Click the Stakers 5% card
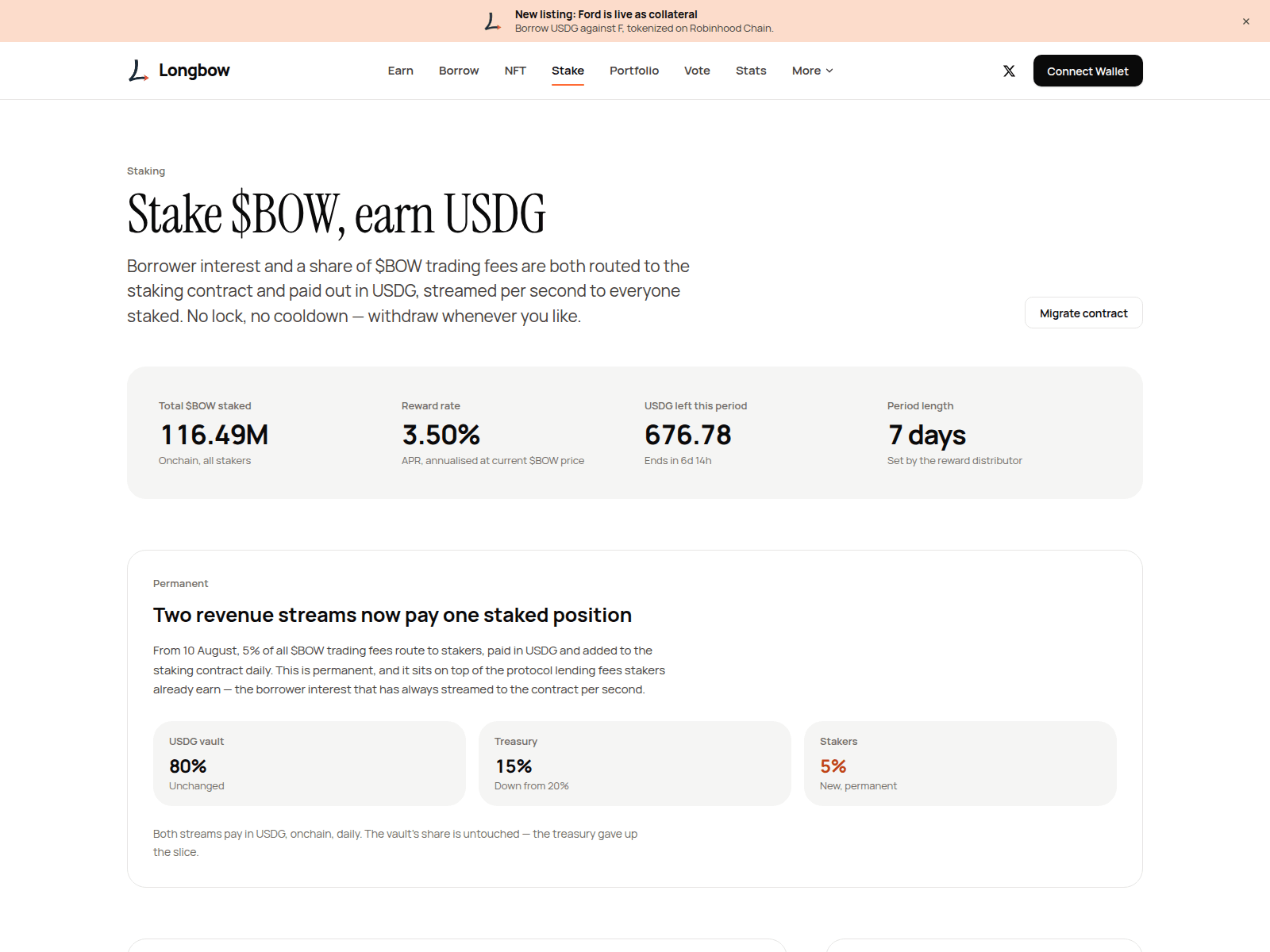 pyautogui.click(x=960, y=763)
